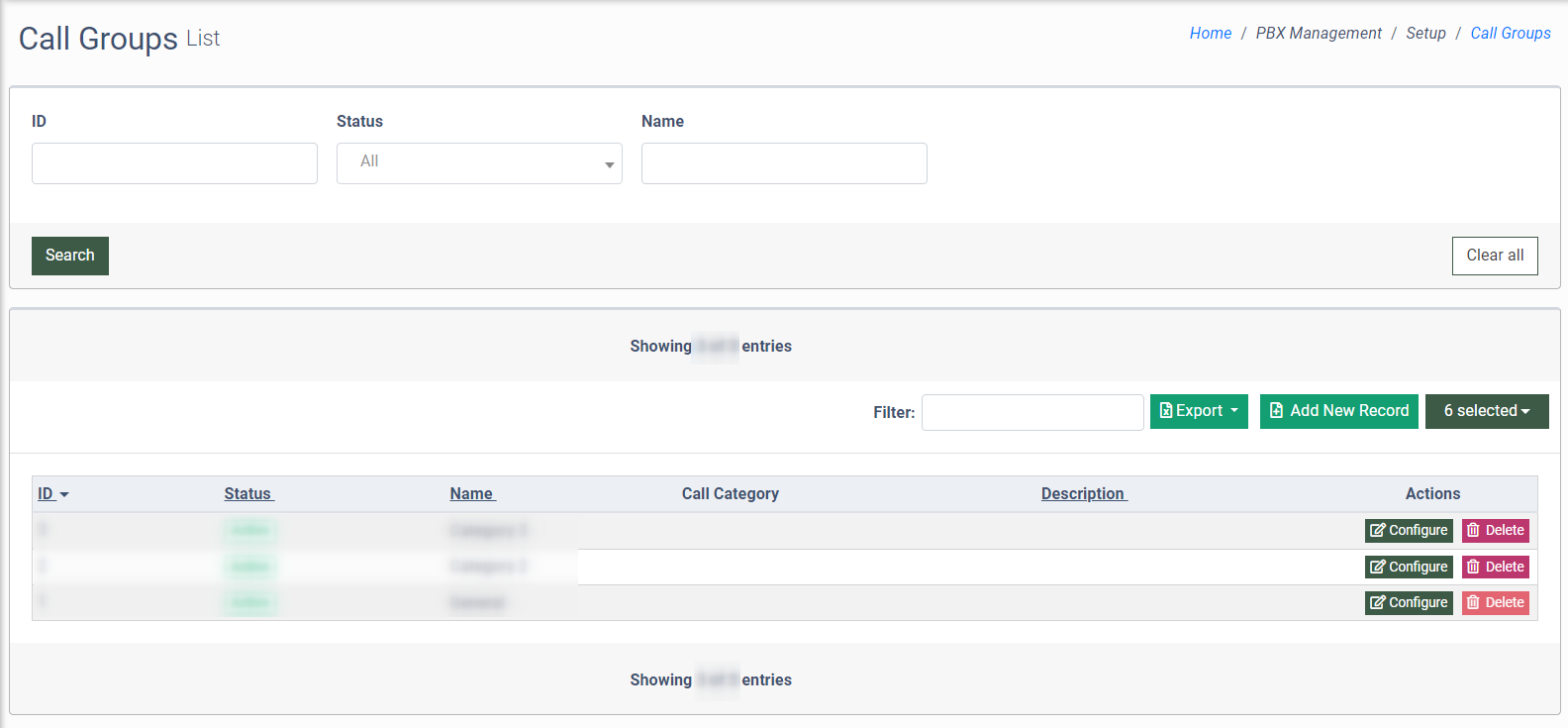Click trash Delete icon in first row
The width and height of the screenshot is (1568, 728).
pyautogui.click(x=1473, y=531)
